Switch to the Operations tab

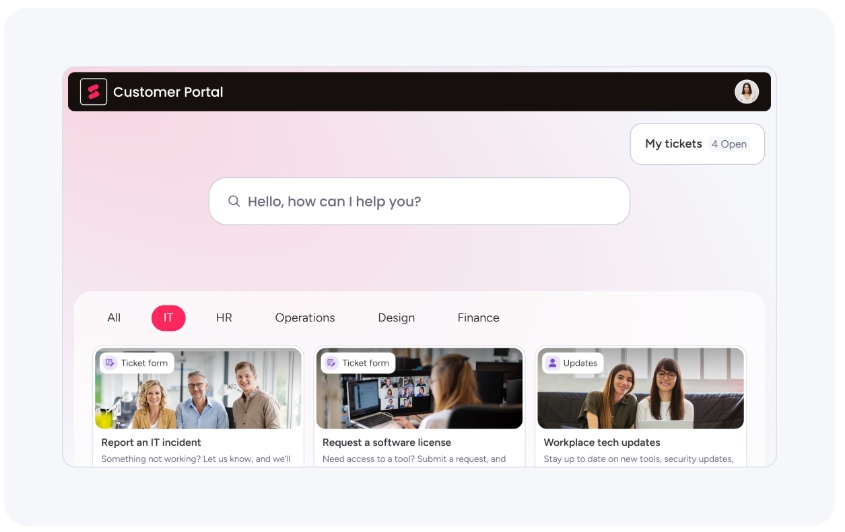[x=305, y=318]
